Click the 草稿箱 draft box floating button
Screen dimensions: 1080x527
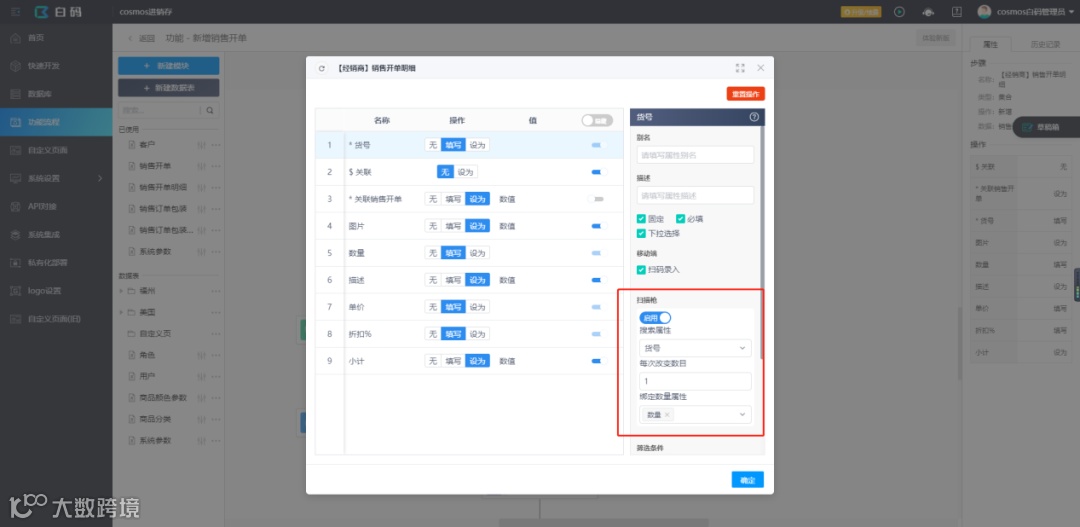pyautogui.click(x=1046, y=127)
